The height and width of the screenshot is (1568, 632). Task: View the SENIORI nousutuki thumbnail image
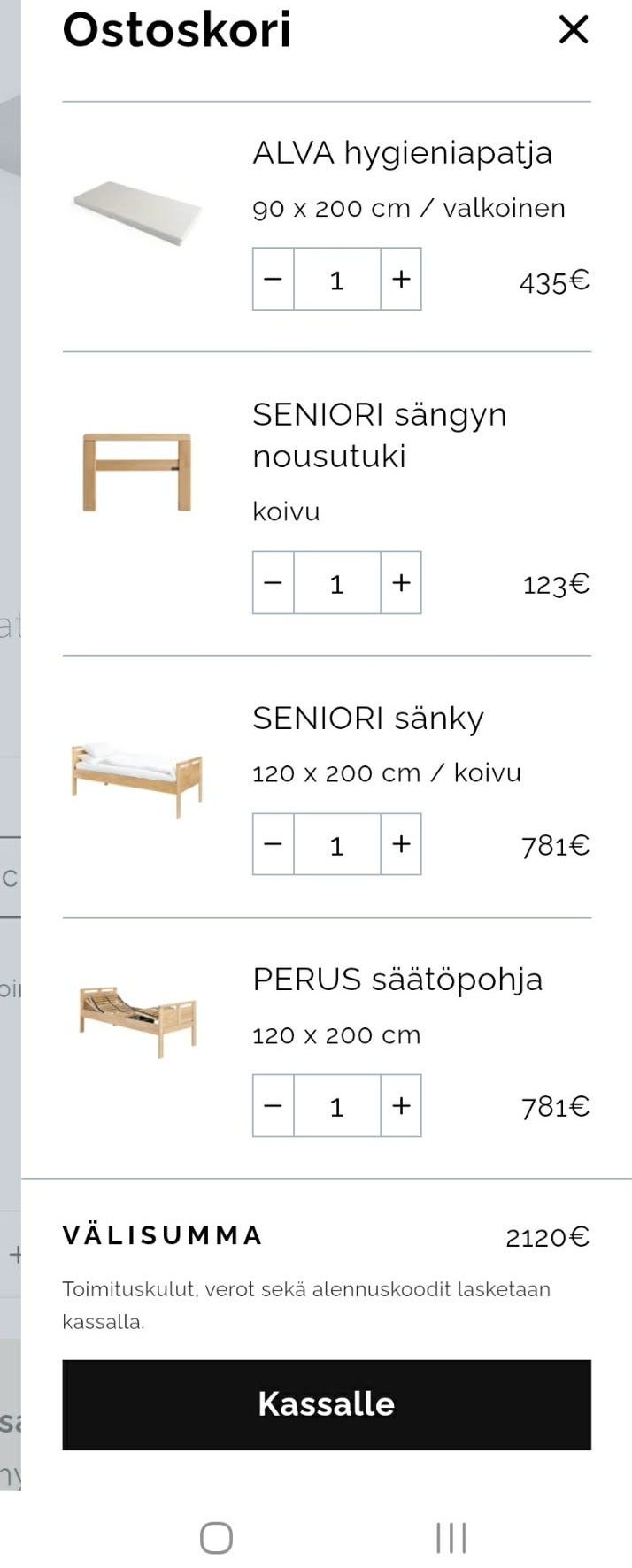[136, 473]
